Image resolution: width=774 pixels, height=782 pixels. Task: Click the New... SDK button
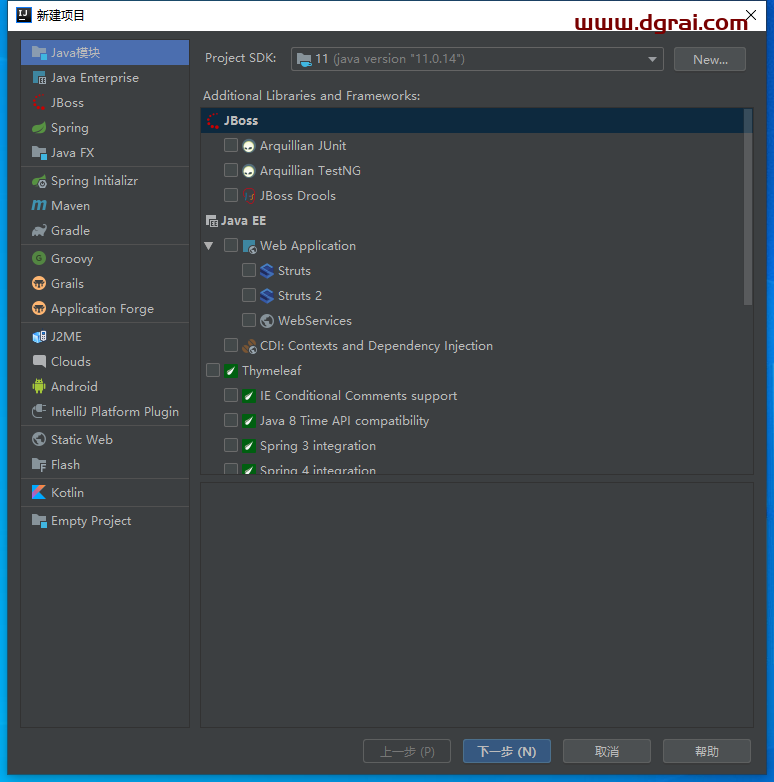point(710,59)
